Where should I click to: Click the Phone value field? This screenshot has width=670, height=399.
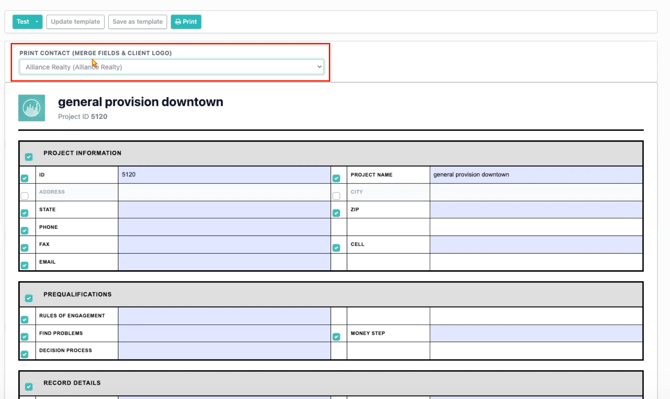(x=224, y=227)
